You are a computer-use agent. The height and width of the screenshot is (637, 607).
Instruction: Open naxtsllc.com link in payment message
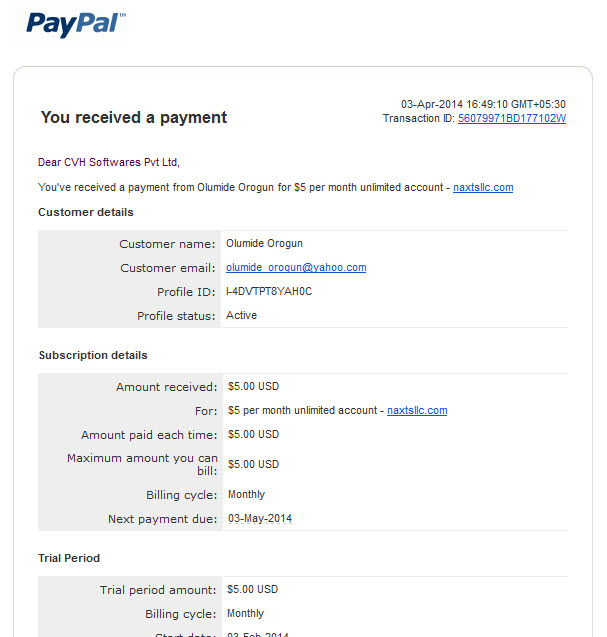click(483, 187)
